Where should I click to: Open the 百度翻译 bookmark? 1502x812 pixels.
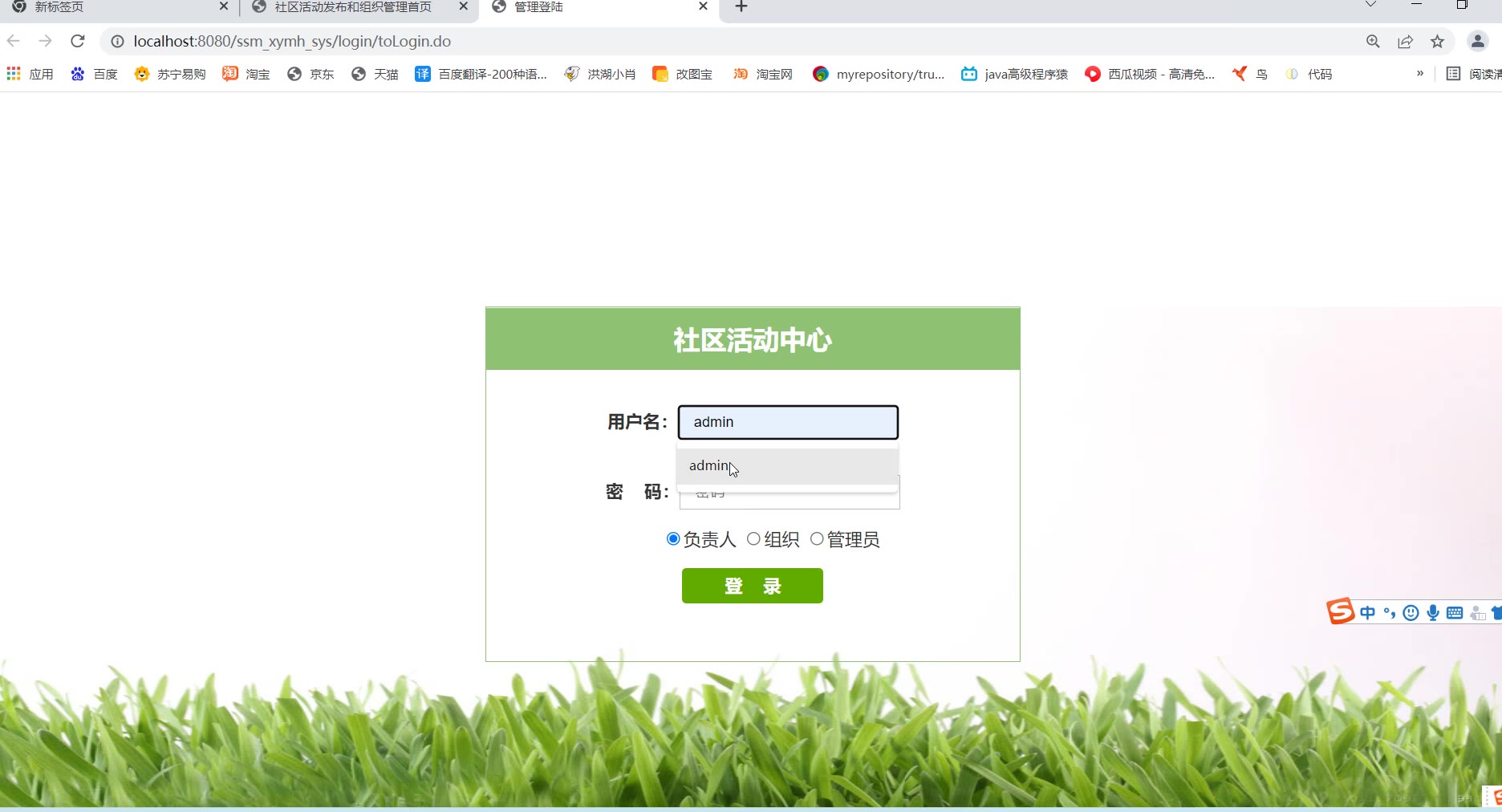point(481,74)
